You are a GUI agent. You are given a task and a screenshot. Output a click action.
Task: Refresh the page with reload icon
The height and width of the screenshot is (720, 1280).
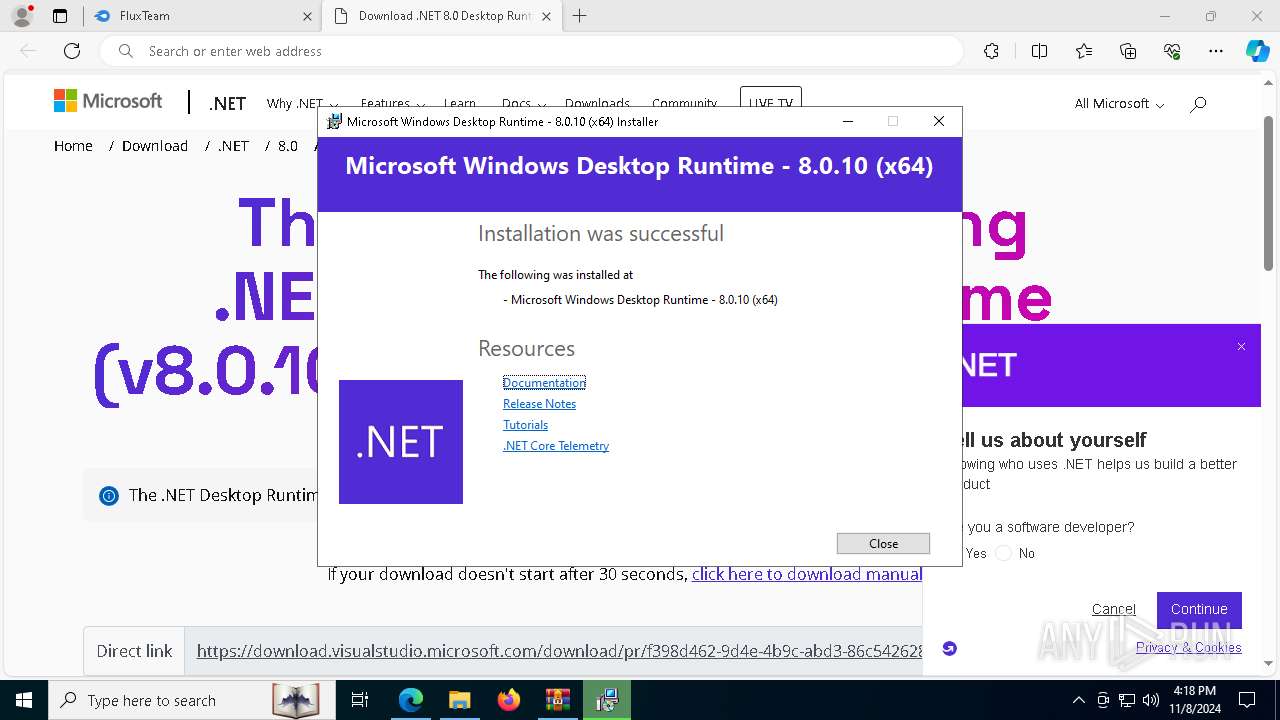(x=72, y=51)
